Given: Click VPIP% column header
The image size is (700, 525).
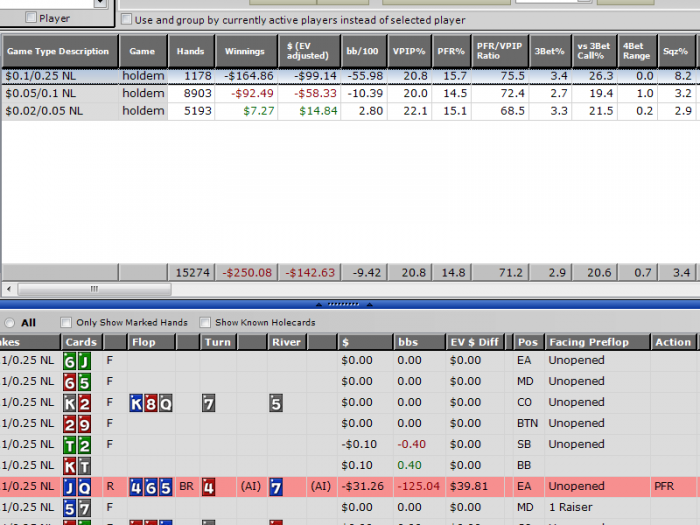Looking at the screenshot, I should point(409,51).
